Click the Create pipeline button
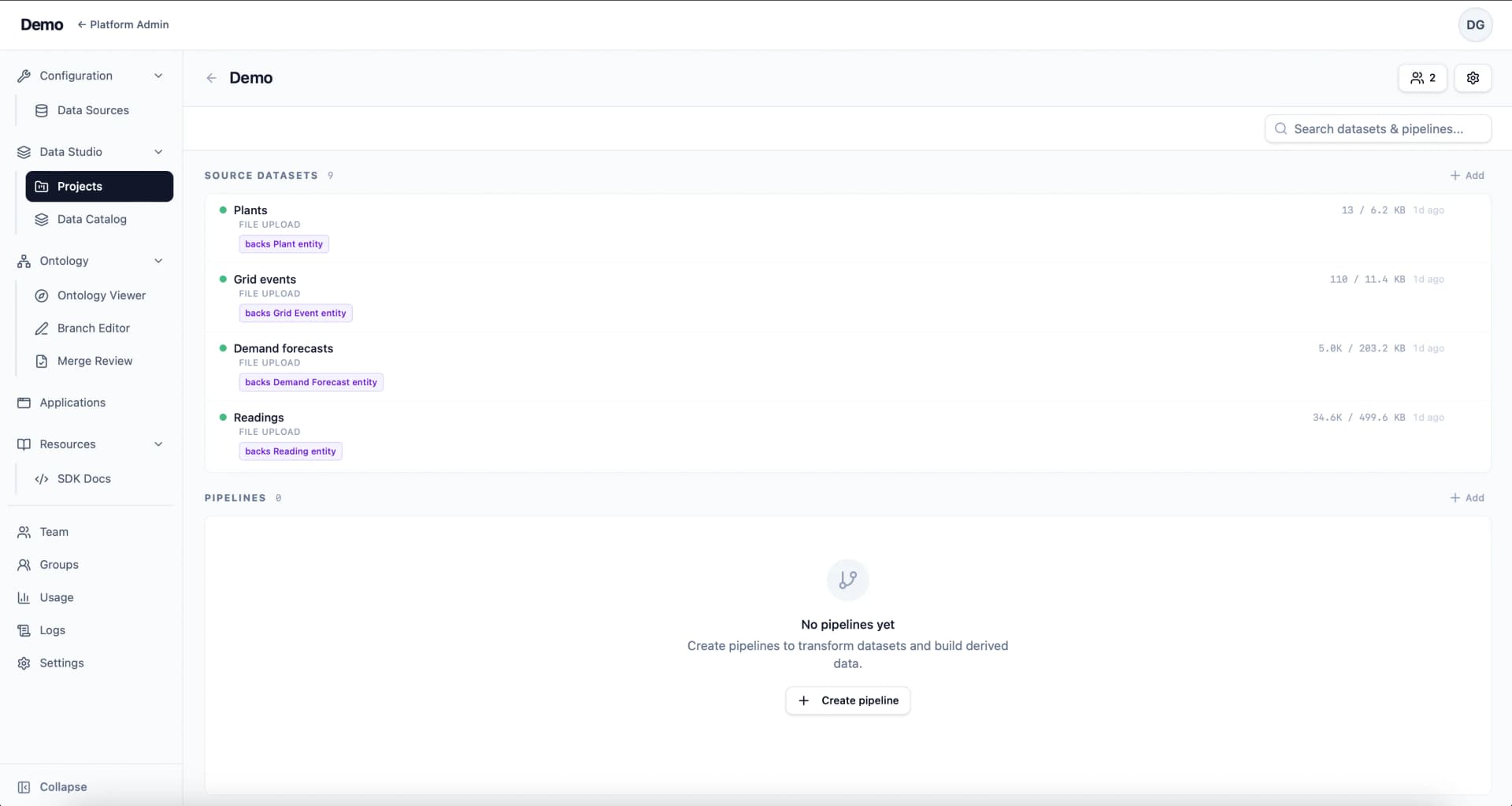This screenshot has width=1512, height=806. pos(847,700)
